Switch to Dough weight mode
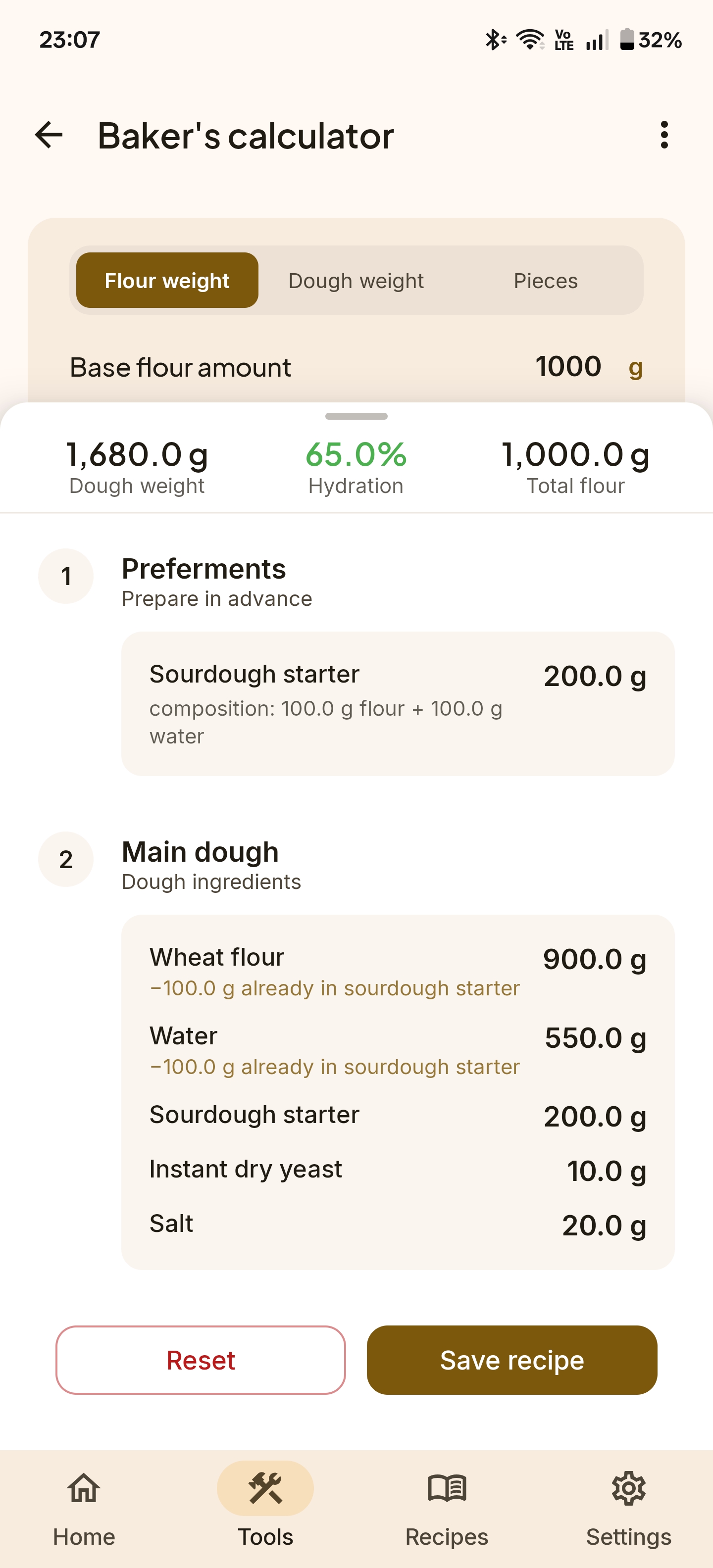 (356, 281)
